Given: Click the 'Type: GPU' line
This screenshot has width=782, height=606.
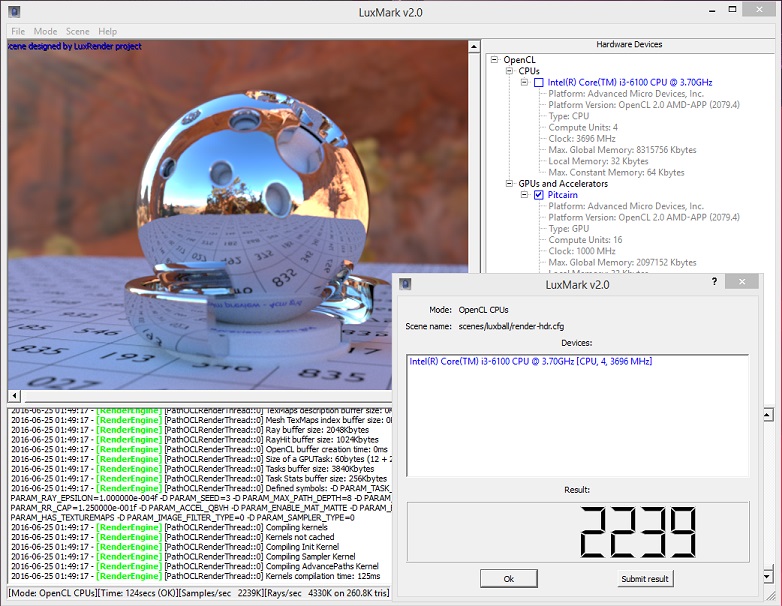Looking at the screenshot, I should tap(569, 228).
